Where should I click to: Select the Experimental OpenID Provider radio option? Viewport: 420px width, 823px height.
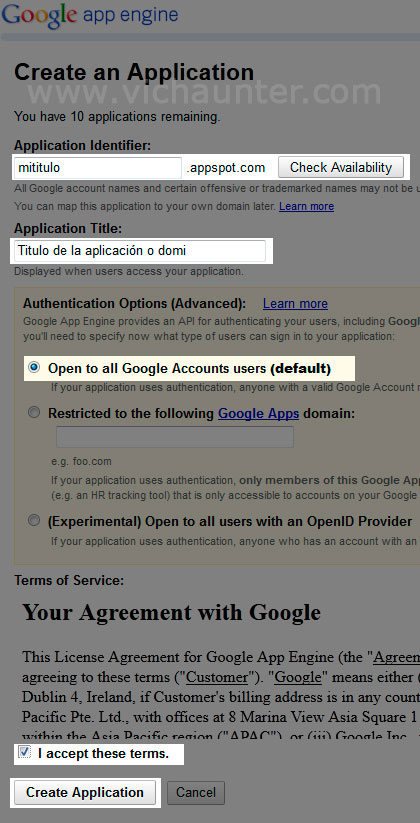pyautogui.click(x=34, y=521)
